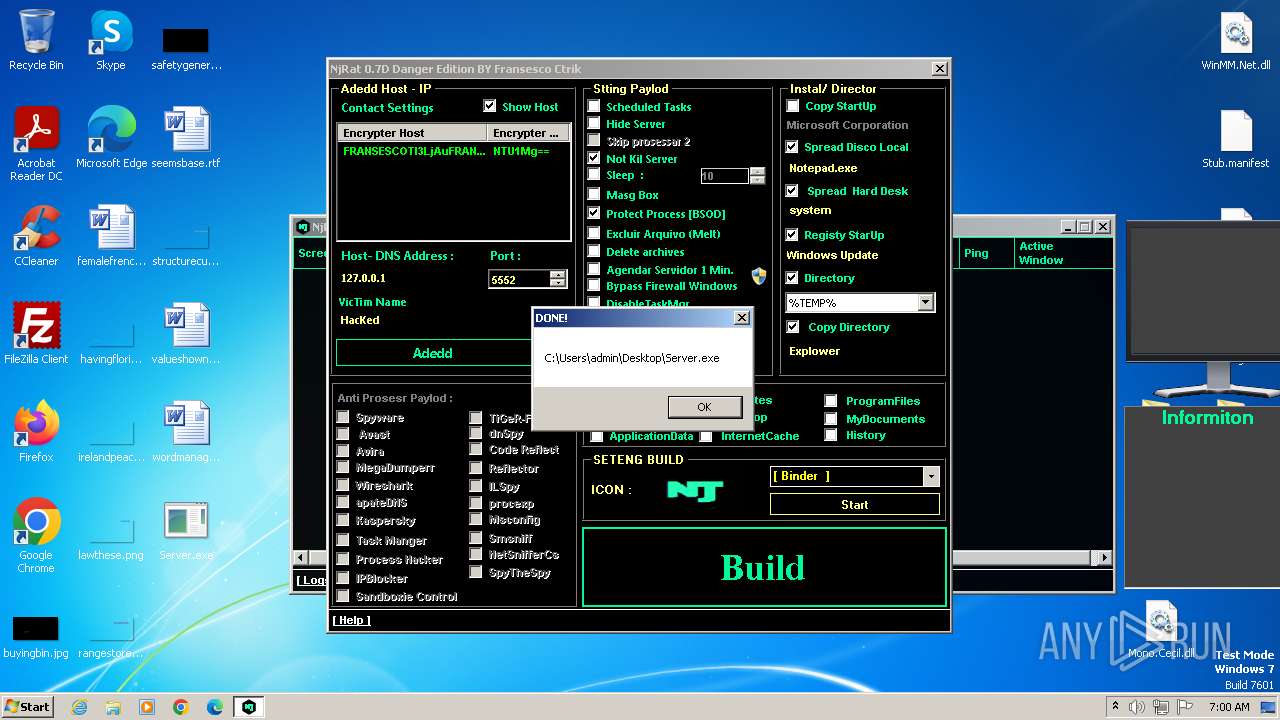Click the Ping column header in back window
This screenshot has height=720, width=1280.
tap(986, 253)
